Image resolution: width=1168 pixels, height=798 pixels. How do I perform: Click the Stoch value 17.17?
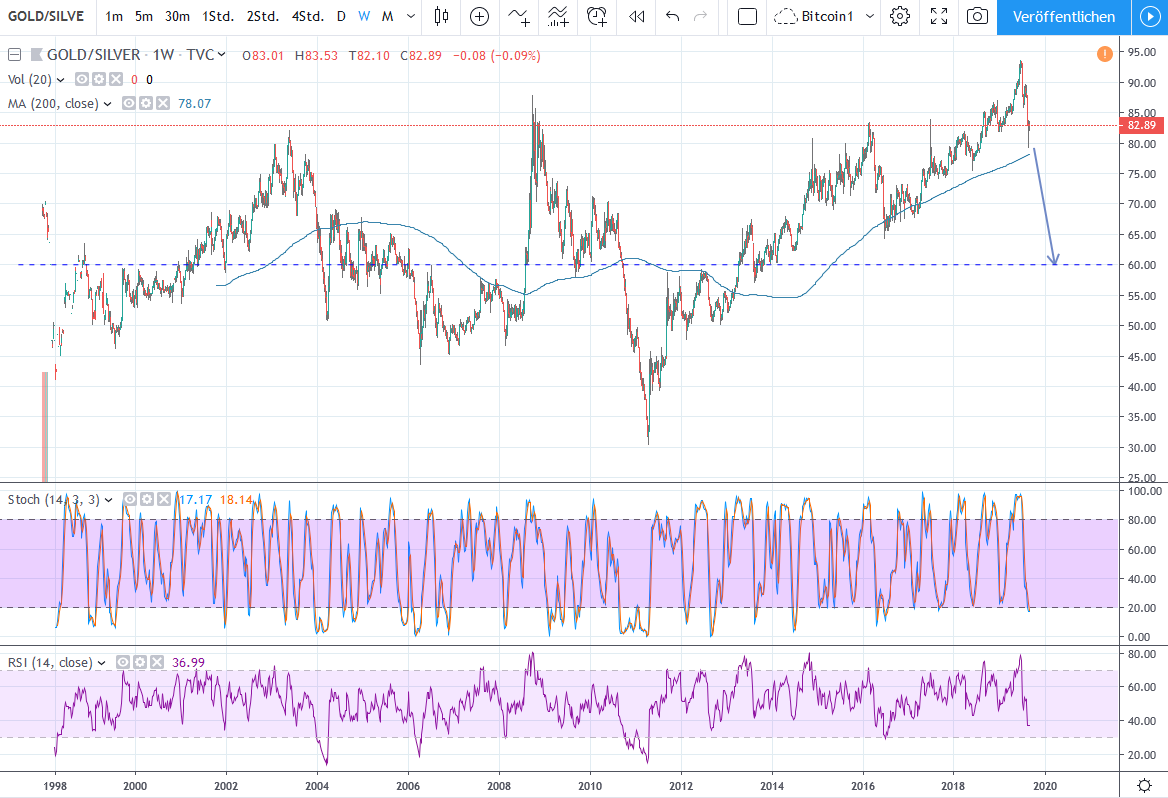pyautogui.click(x=196, y=499)
